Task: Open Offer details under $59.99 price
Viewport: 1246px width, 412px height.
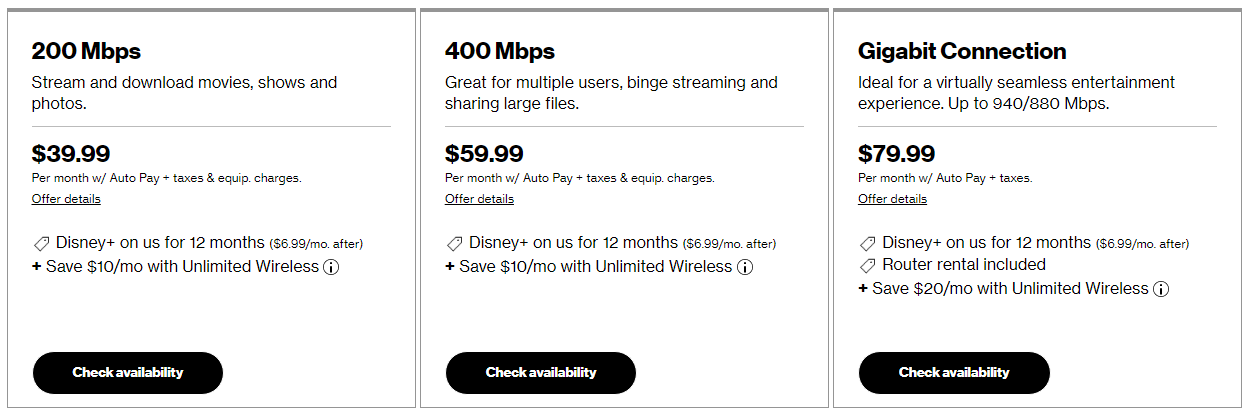Action: click(x=479, y=199)
